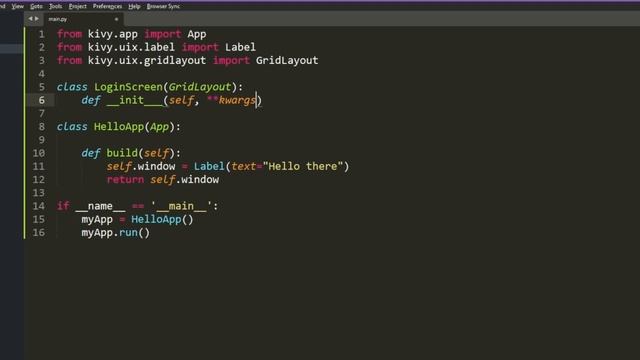Screen dimensions: 640x360
Task: Click line number 16 in gutter
Action: pos(39,232)
